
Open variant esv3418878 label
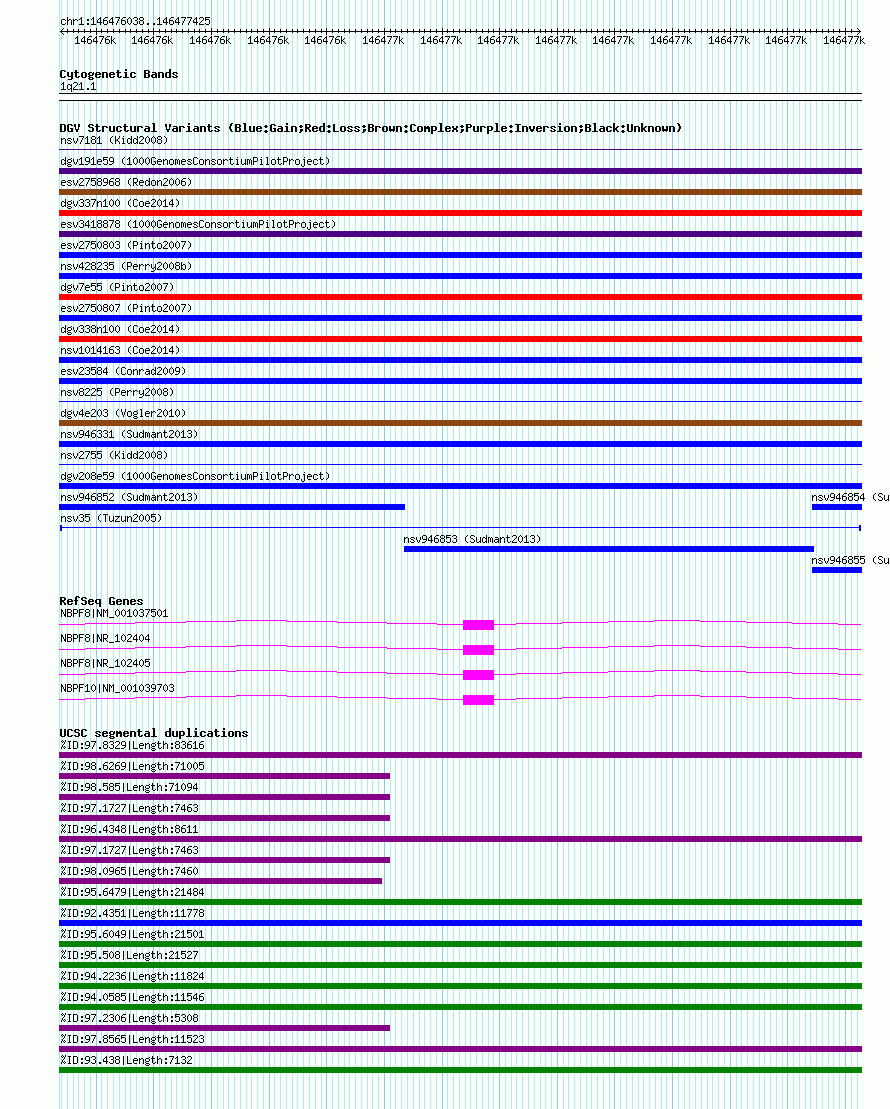coord(198,224)
